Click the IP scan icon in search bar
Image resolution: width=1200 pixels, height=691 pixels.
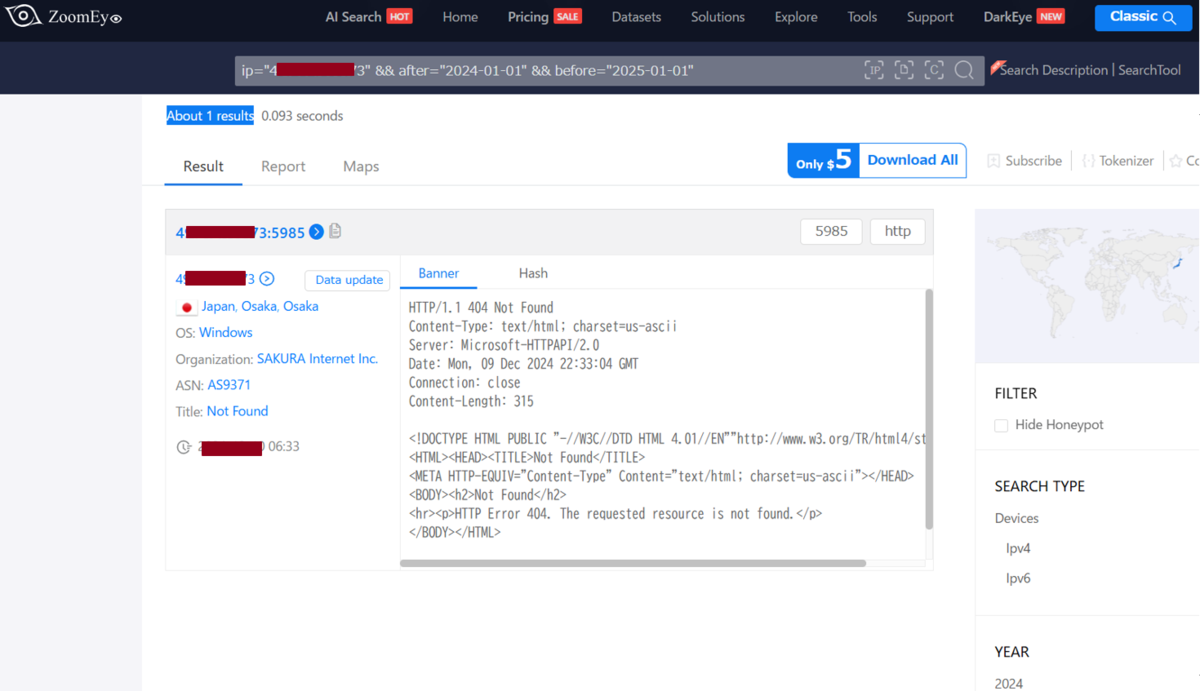pos(874,70)
